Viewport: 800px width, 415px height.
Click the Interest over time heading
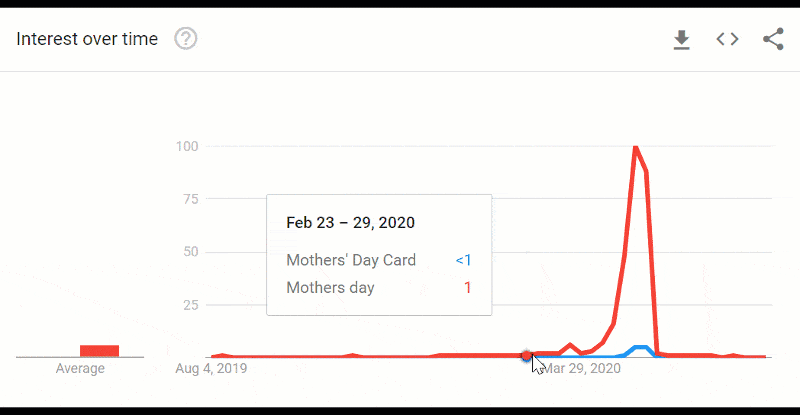[x=87, y=39]
